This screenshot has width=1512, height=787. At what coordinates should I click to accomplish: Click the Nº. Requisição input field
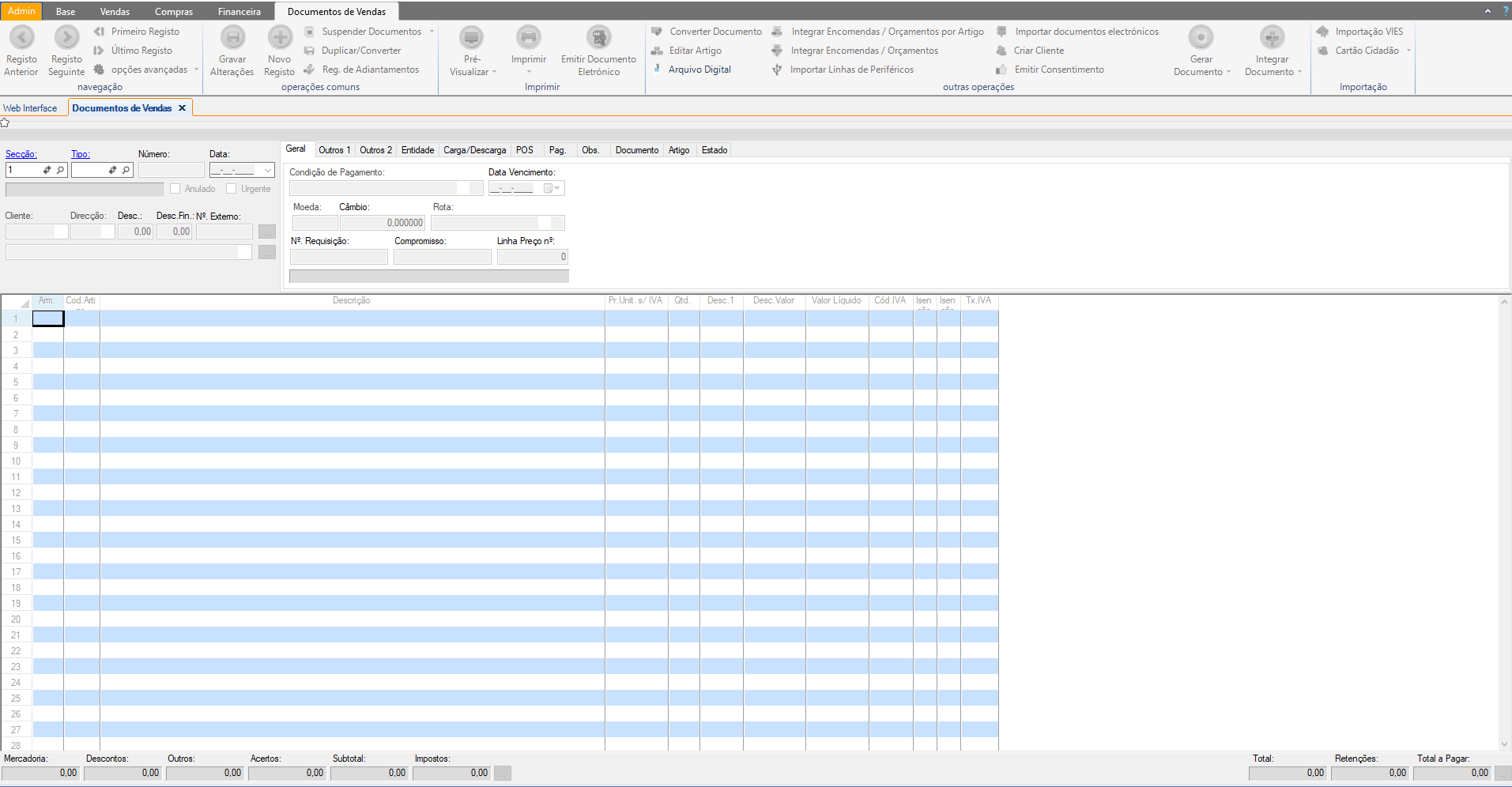(339, 257)
